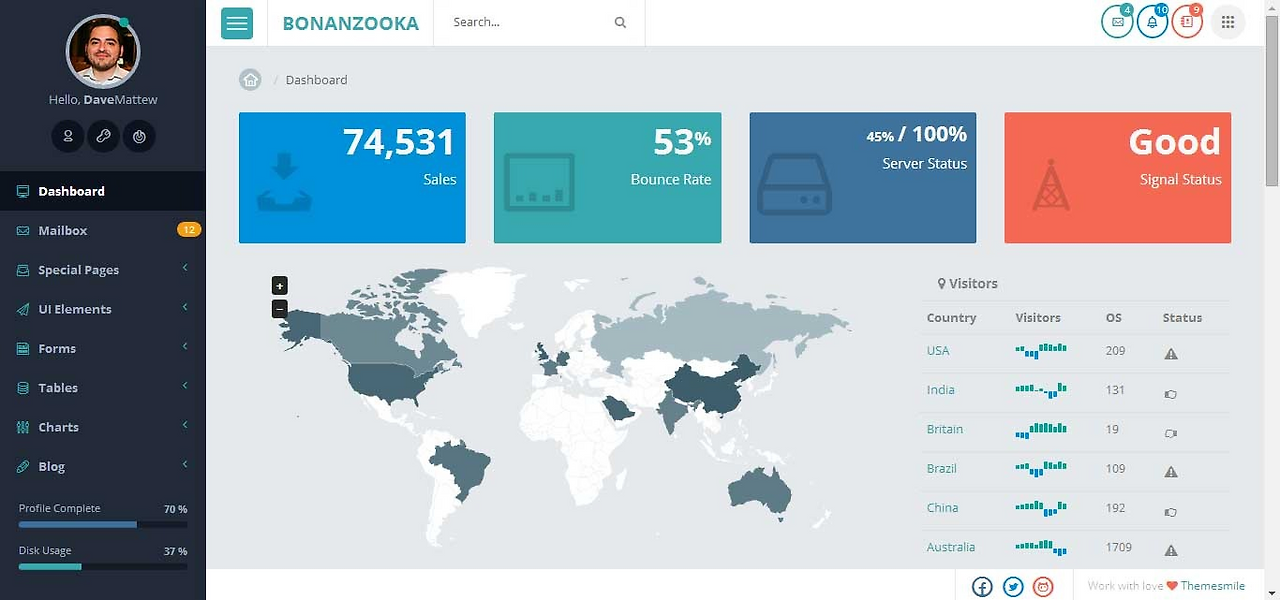
Task: Click the warning status icon in Australia row
Action: tap(1171, 550)
